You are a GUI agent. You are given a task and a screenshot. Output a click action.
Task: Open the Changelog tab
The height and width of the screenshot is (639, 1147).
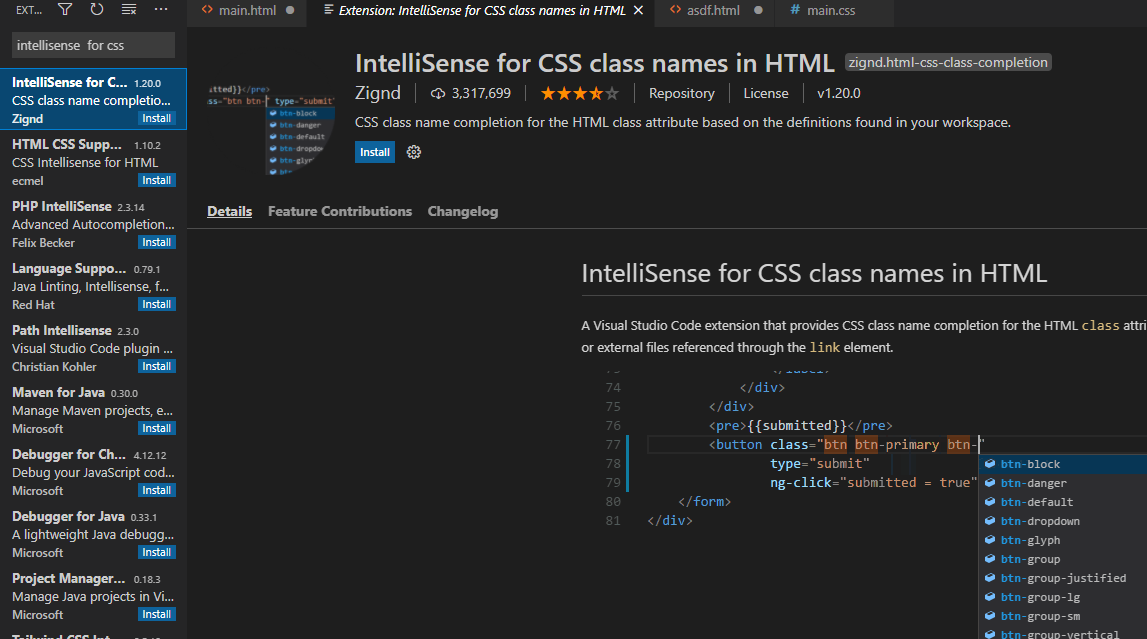click(x=463, y=211)
